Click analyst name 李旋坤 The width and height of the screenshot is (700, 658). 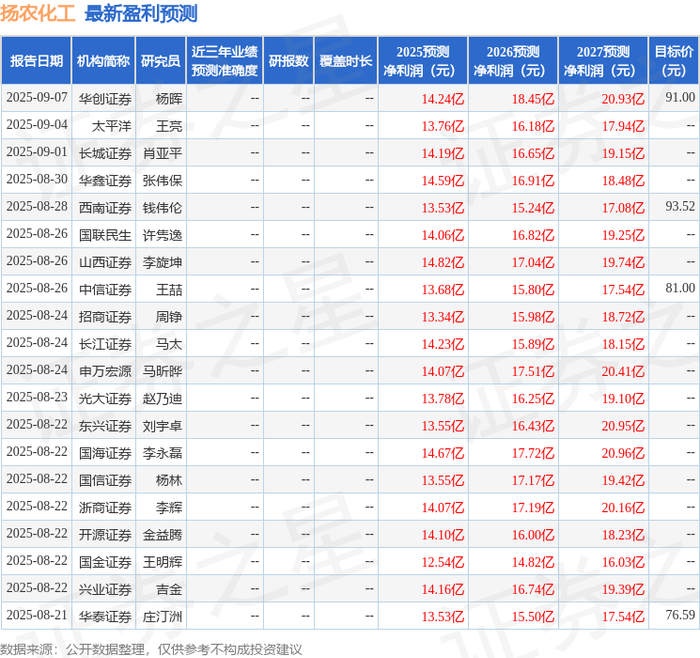[162, 262]
